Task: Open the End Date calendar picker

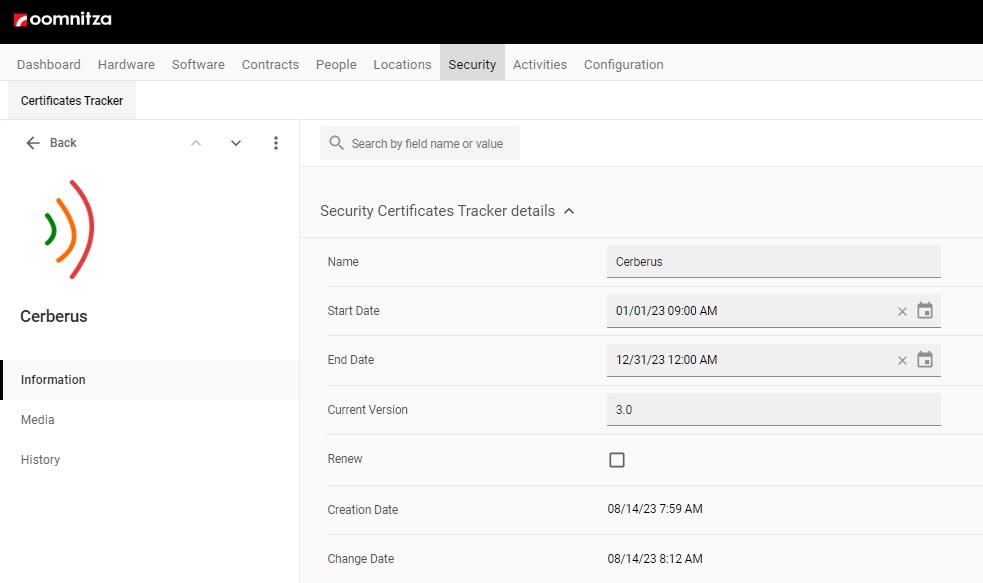Action: 925,360
